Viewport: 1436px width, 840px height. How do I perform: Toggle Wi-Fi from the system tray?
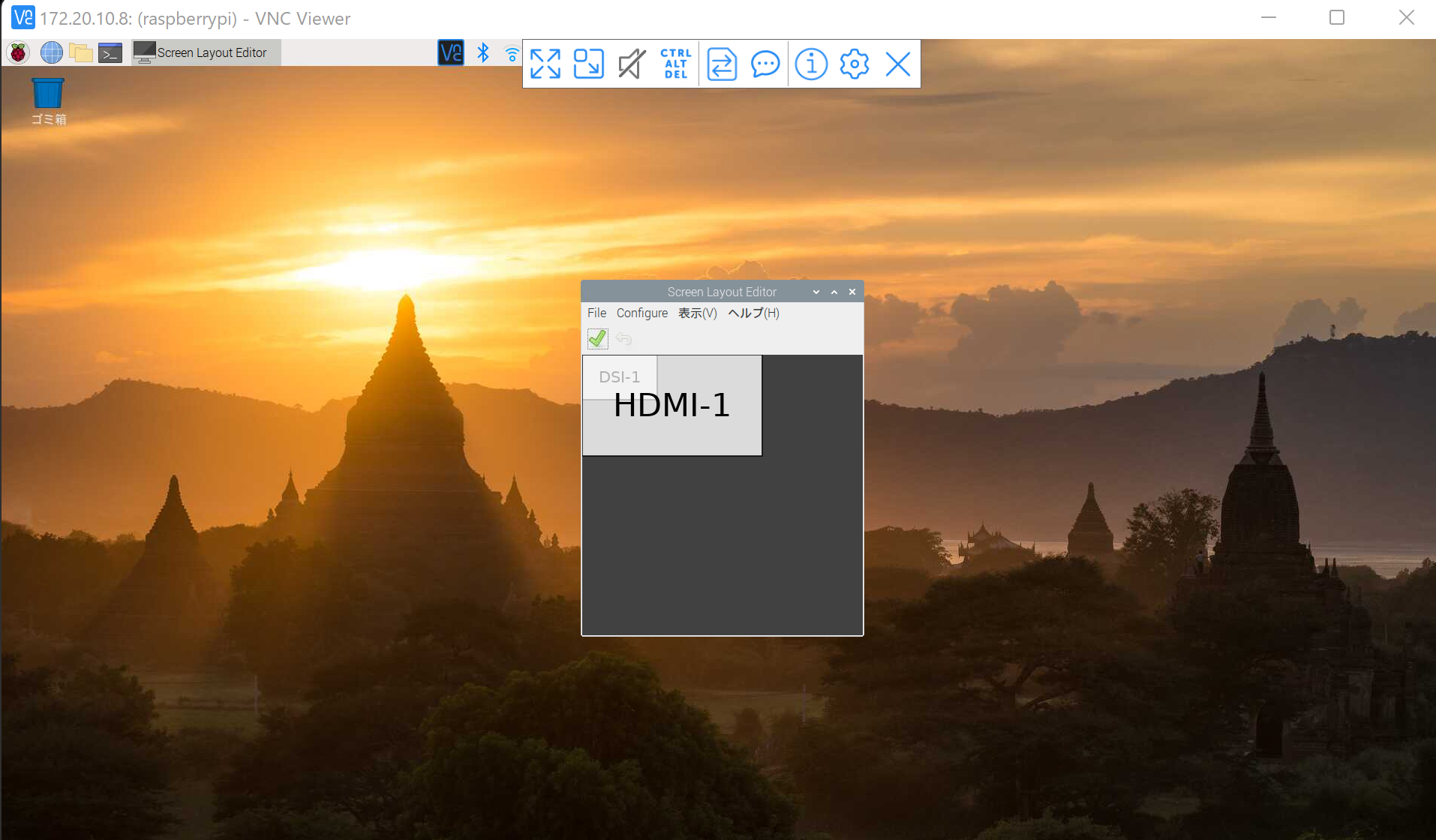coord(512,52)
